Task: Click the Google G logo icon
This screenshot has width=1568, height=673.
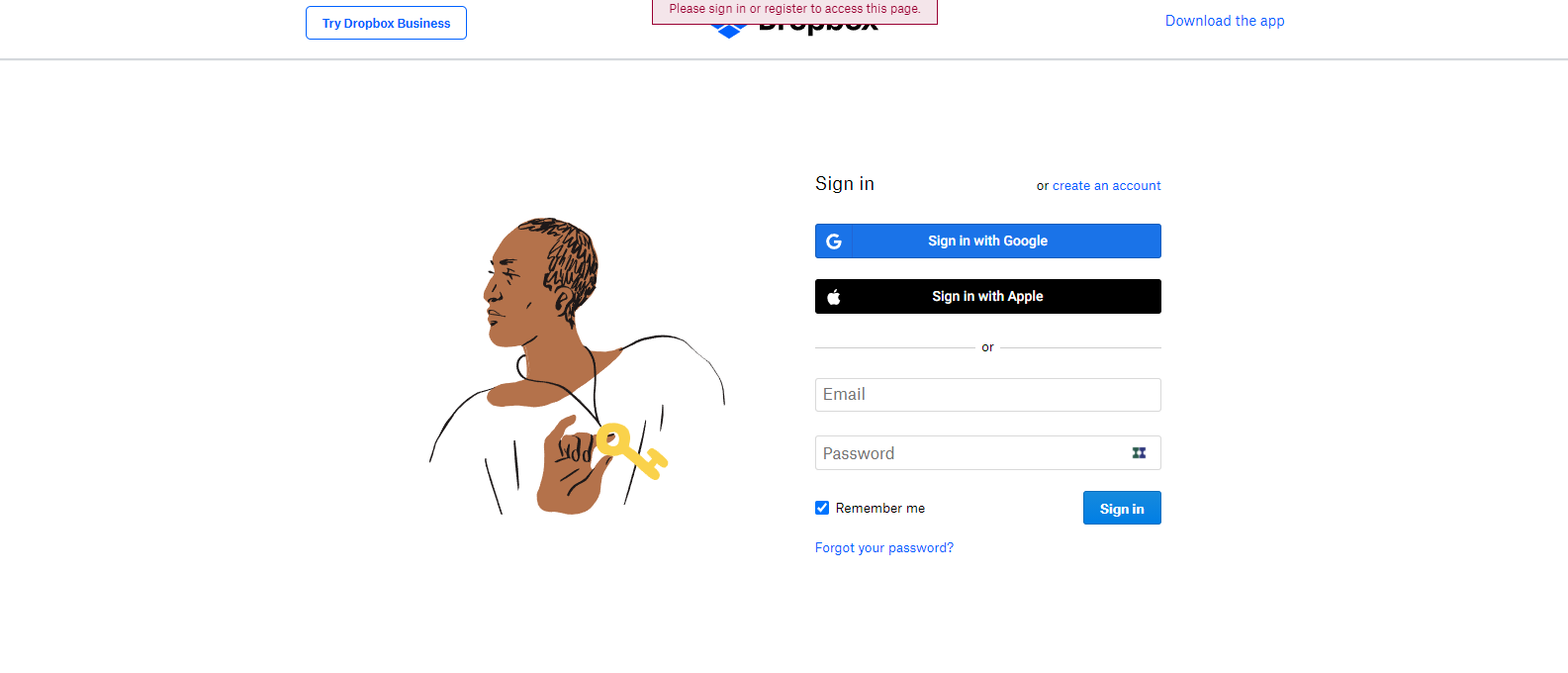Action: coord(834,241)
